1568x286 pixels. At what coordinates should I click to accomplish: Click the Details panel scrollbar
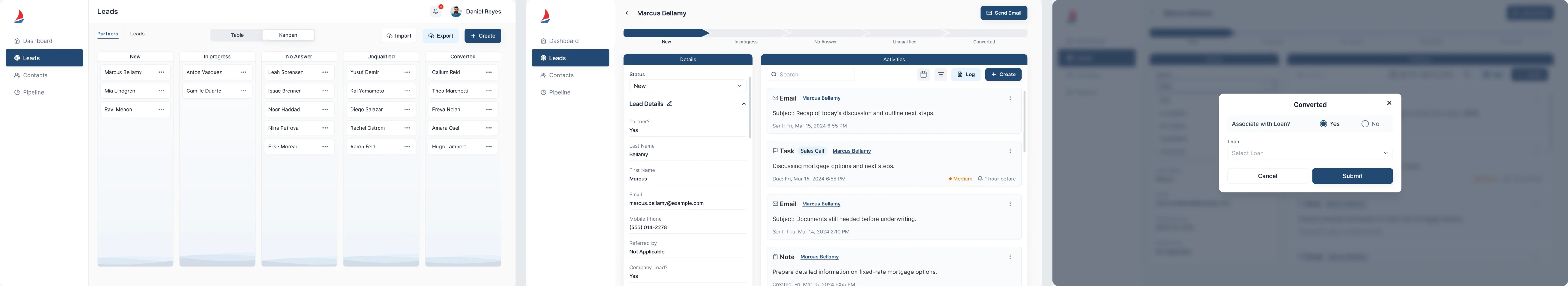point(750,107)
